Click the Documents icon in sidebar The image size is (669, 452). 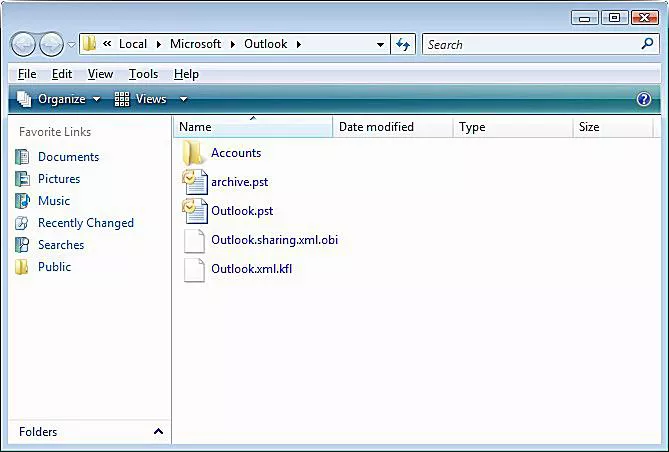pyautogui.click(x=22, y=157)
